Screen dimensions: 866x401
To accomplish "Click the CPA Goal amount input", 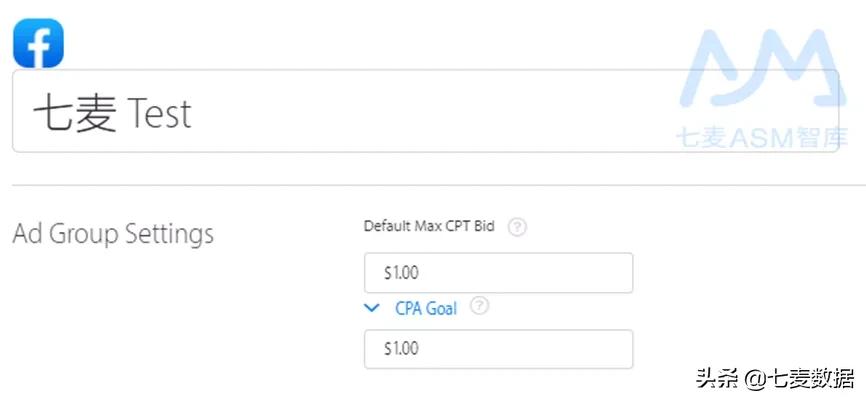I will (x=498, y=349).
